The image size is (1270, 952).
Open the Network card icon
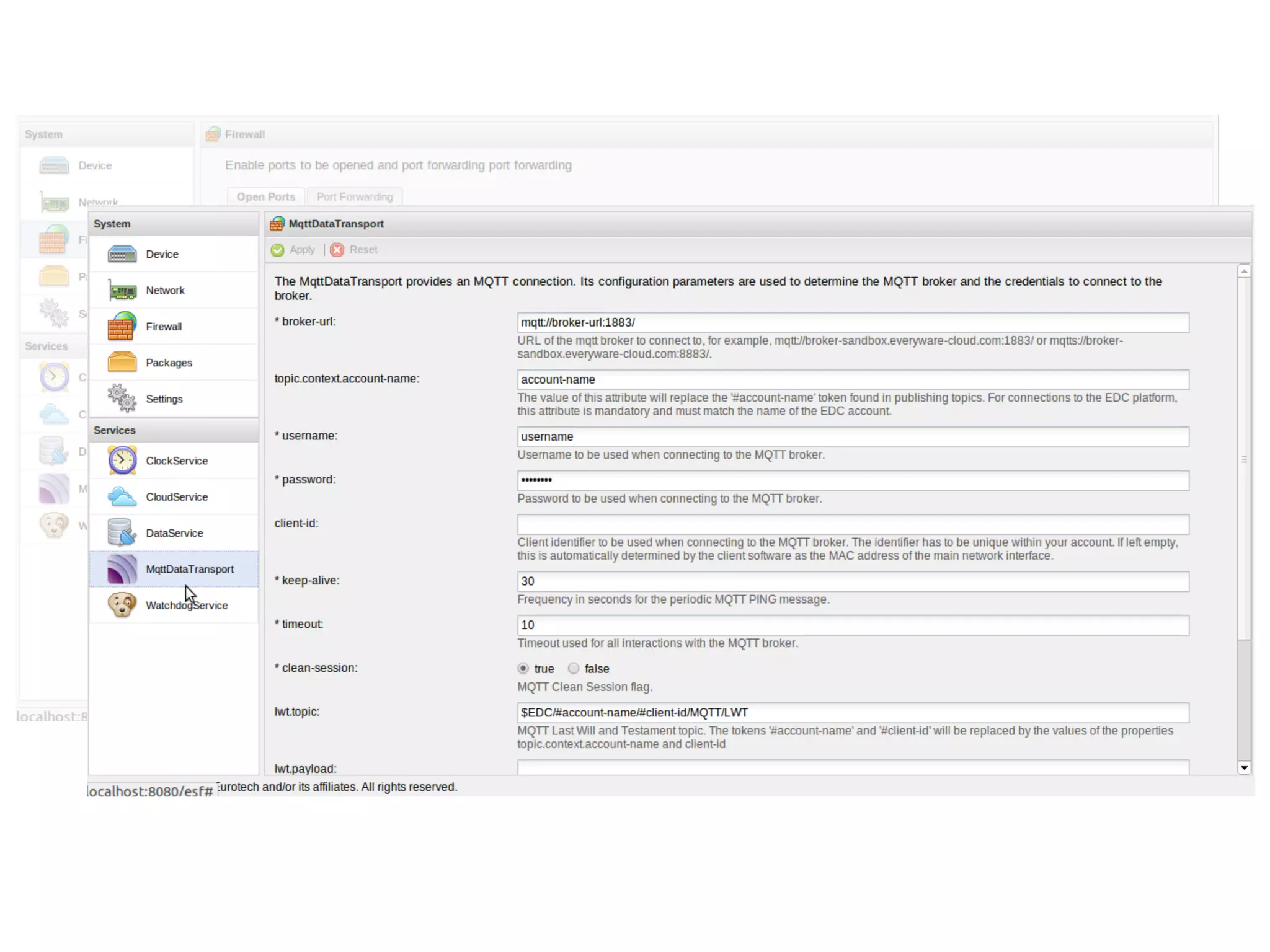click(x=122, y=290)
